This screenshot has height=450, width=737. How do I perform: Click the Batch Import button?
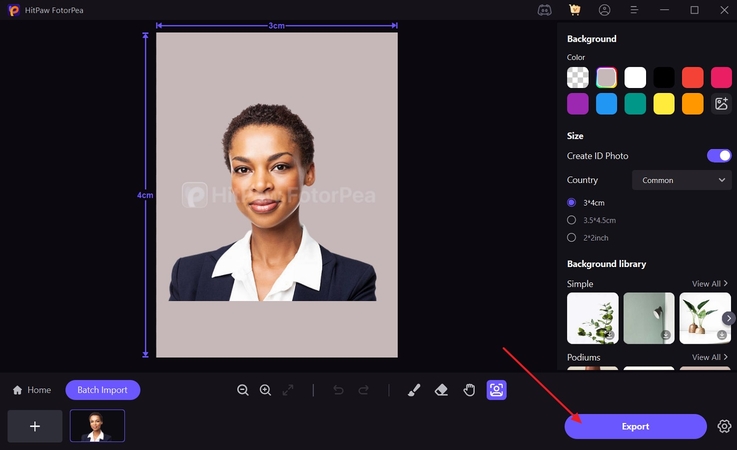coord(102,390)
